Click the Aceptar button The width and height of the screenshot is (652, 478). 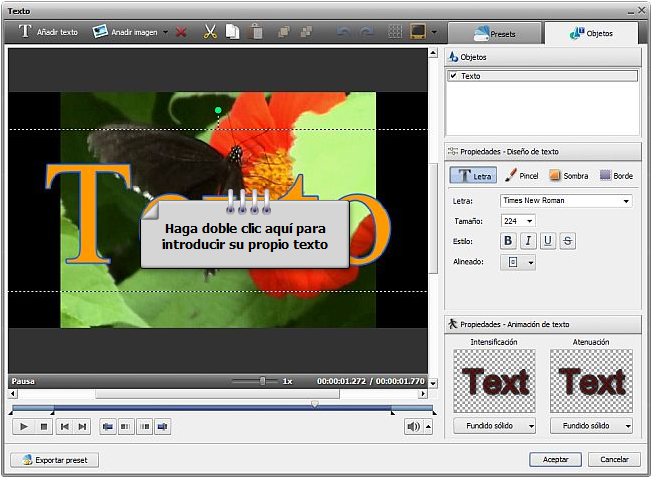[x=555, y=460]
